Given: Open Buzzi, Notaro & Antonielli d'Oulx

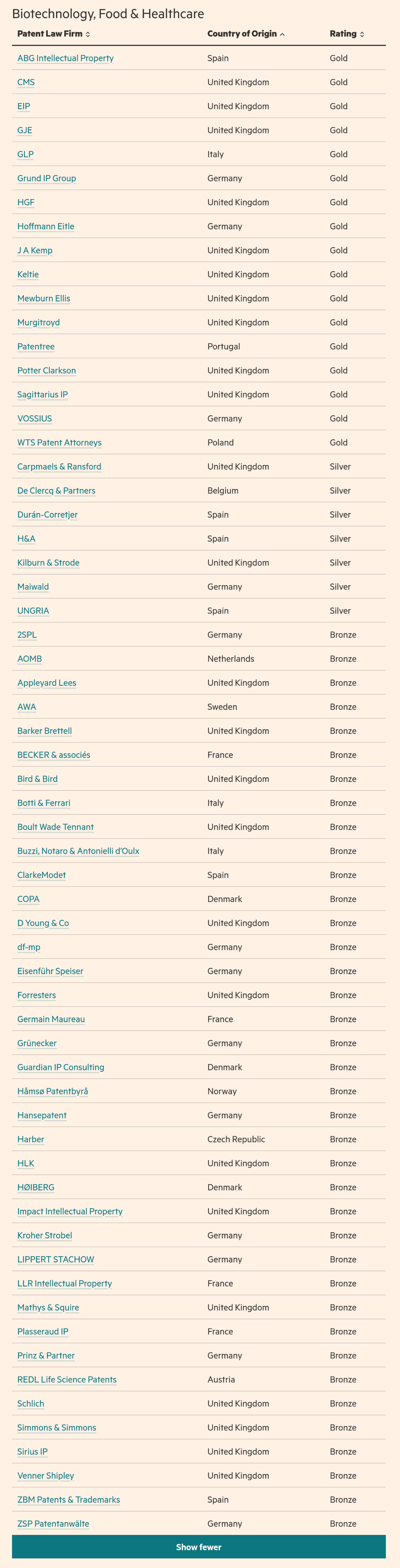Looking at the screenshot, I should [78, 851].
